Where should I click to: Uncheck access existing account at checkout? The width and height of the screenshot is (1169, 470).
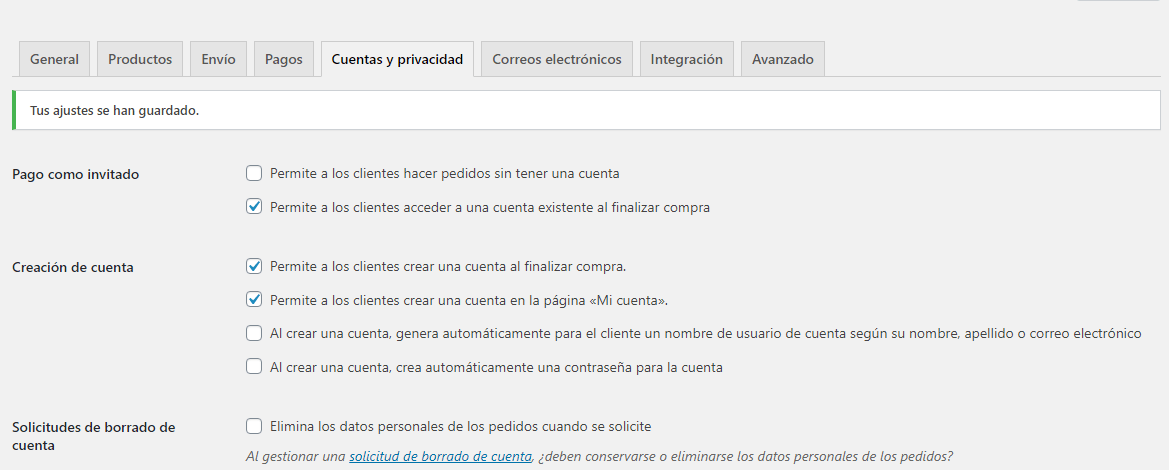254,207
